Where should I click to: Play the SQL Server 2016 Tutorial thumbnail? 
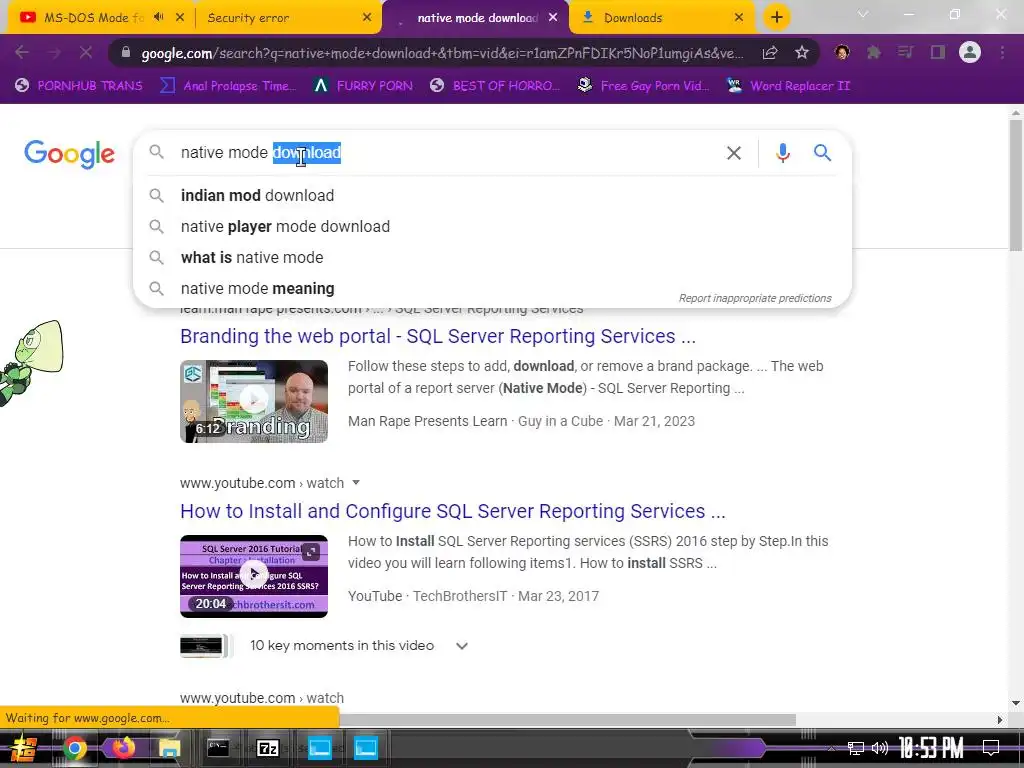point(254,576)
